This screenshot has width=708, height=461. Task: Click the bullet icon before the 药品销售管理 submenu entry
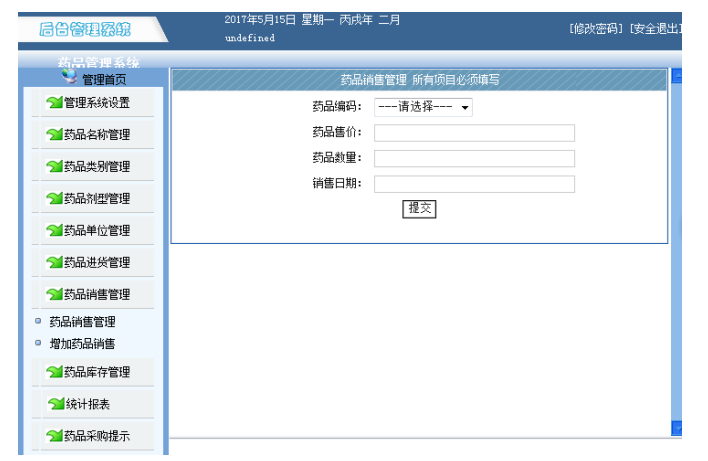pyautogui.click(x=38, y=321)
